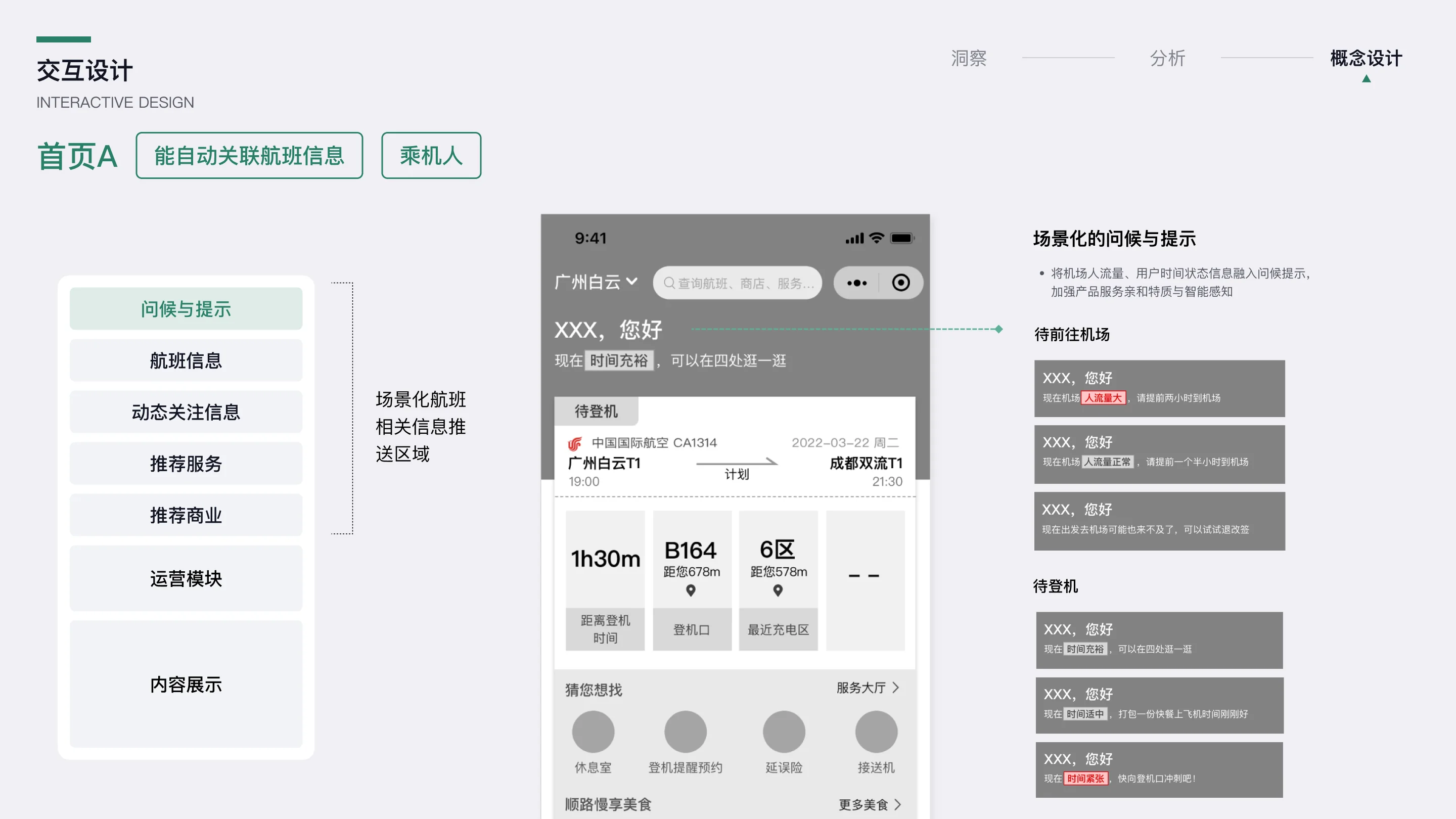The width and height of the screenshot is (1456, 819).
Task: Tap the location pin under 6区
Action: [778, 590]
